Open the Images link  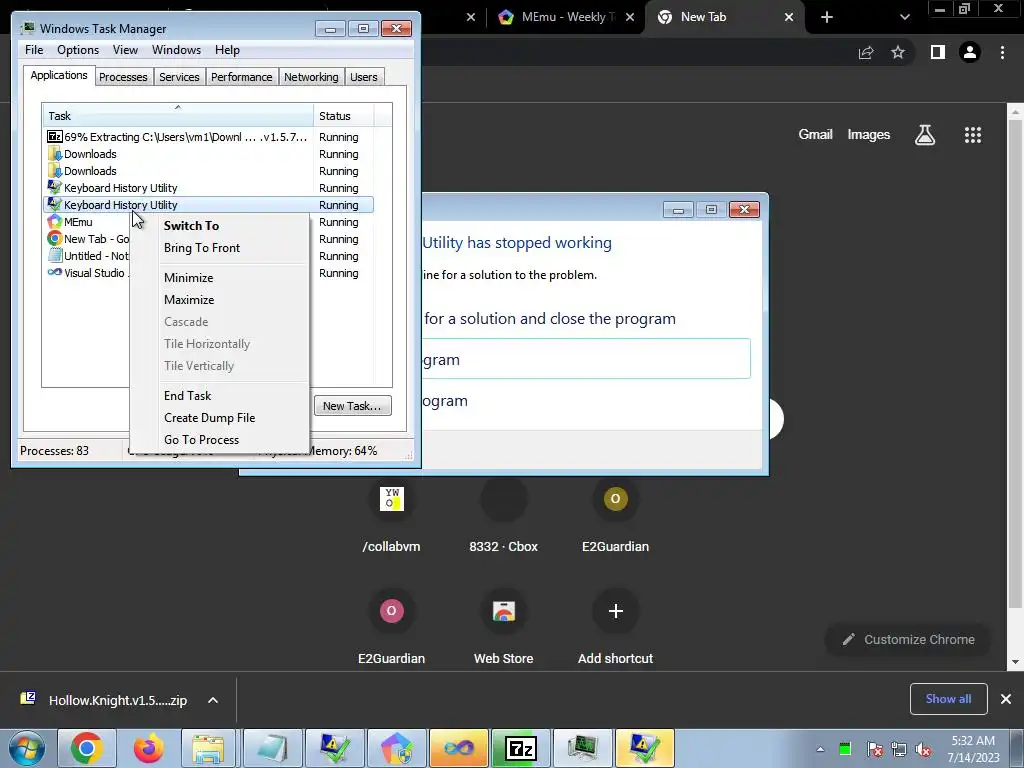869,135
